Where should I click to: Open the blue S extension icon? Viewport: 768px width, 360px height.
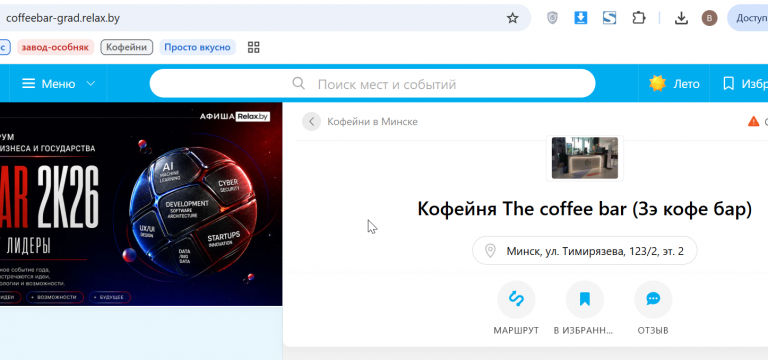609,19
